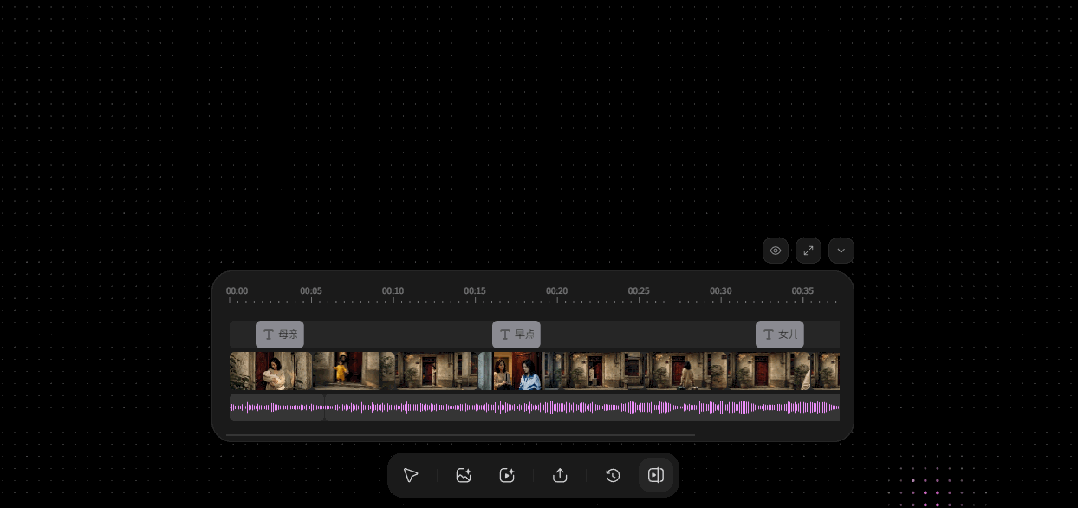Select the cursor pointer tool
This screenshot has width=1078, height=508.
point(411,475)
